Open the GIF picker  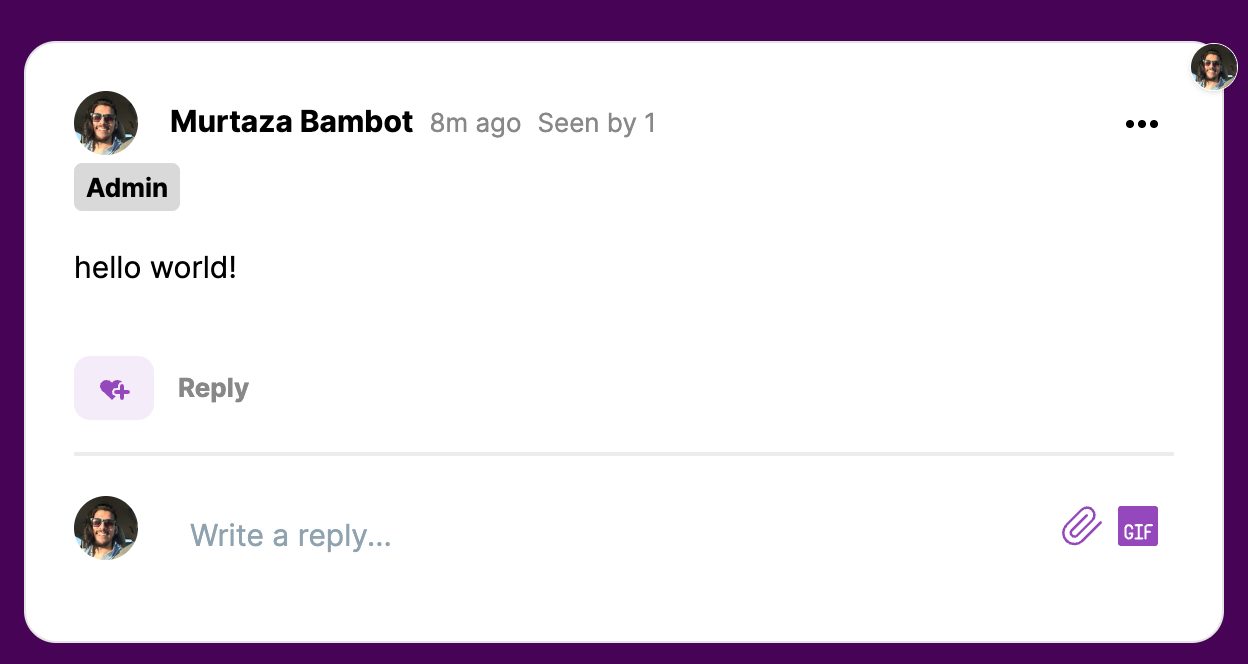1138,526
